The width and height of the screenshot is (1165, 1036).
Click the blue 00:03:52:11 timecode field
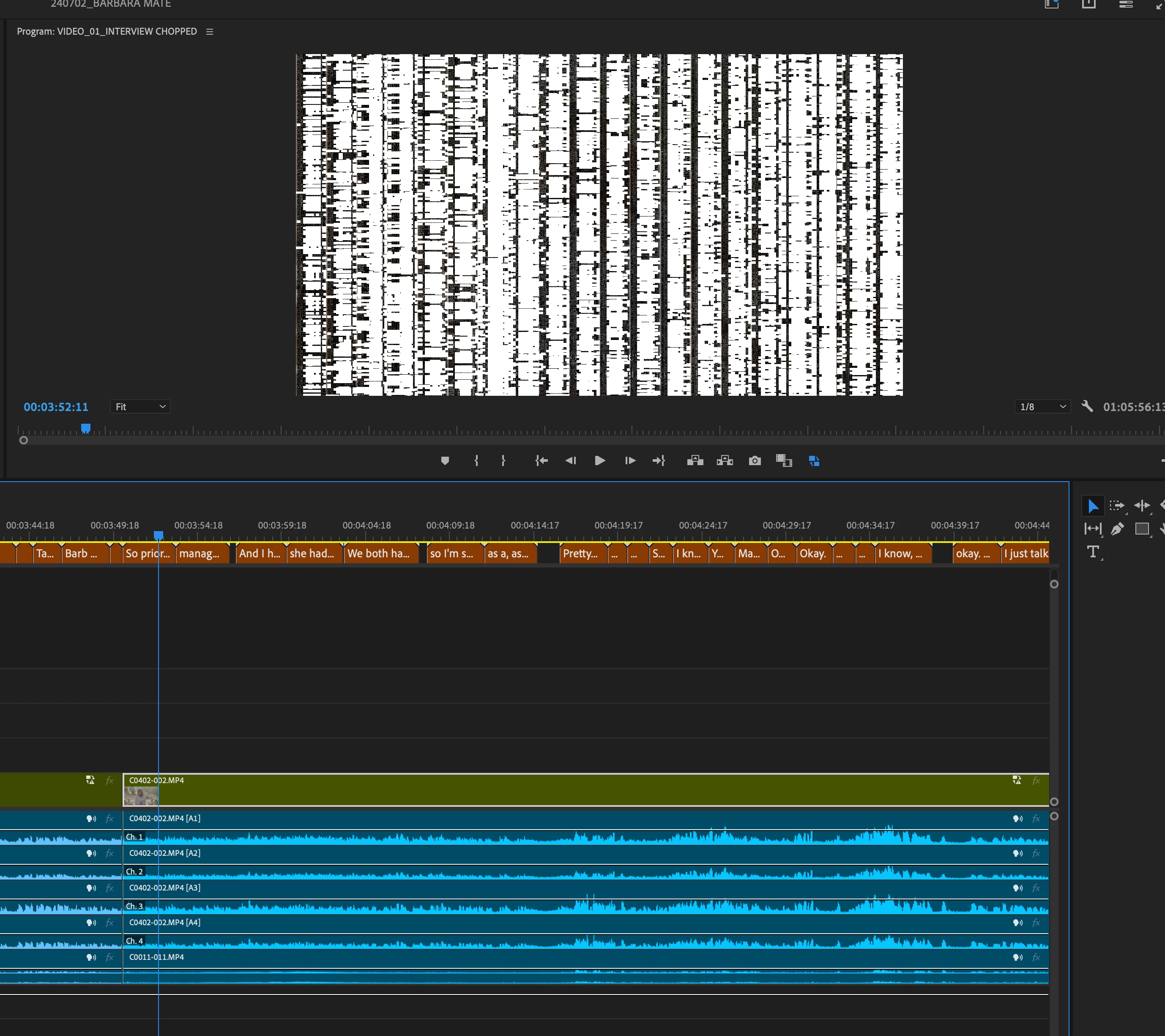[x=56, y=407]
